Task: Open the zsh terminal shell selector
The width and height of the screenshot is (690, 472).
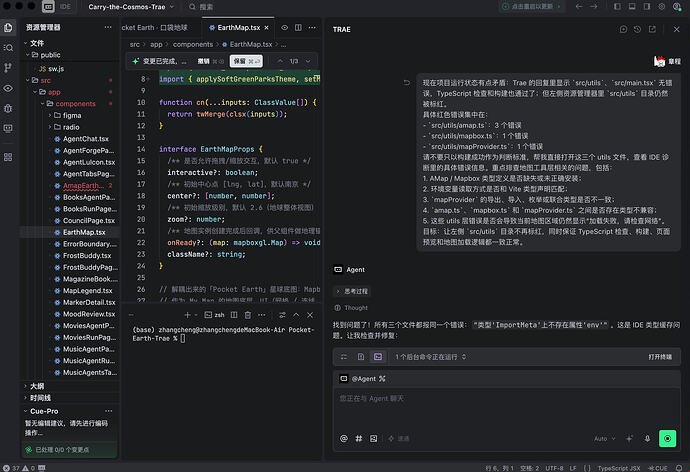Action: (x=214, y=315)
